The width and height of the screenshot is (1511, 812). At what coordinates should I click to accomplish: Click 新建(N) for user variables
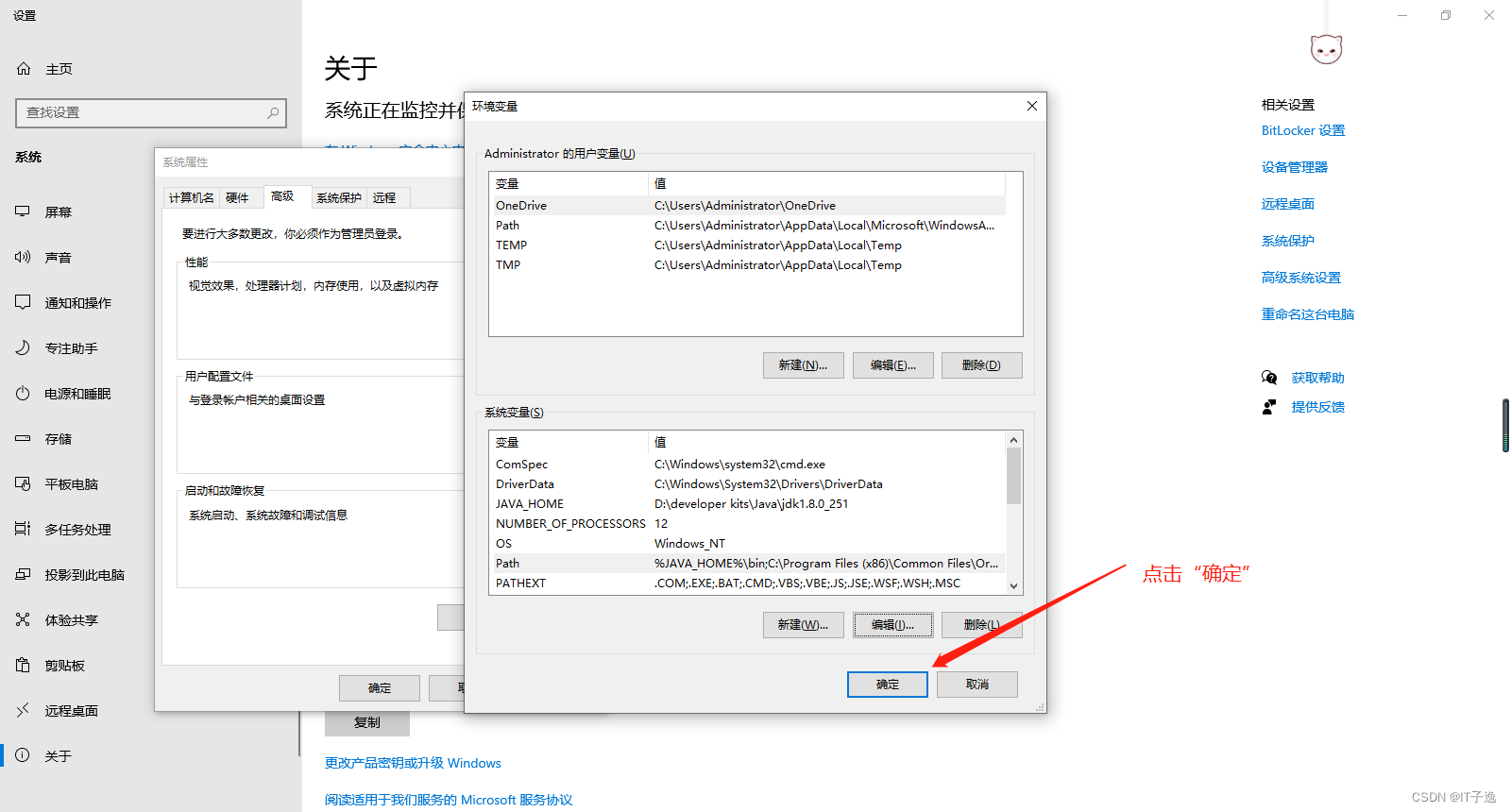[x=803, y=365]
